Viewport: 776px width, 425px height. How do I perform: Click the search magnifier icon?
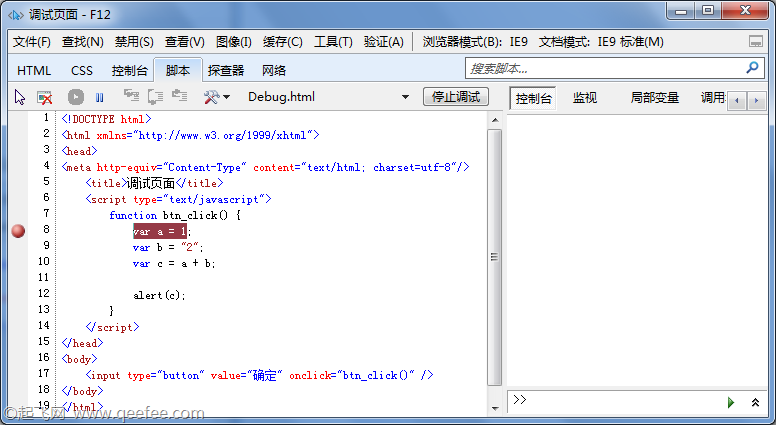click(x=752, y=67)
